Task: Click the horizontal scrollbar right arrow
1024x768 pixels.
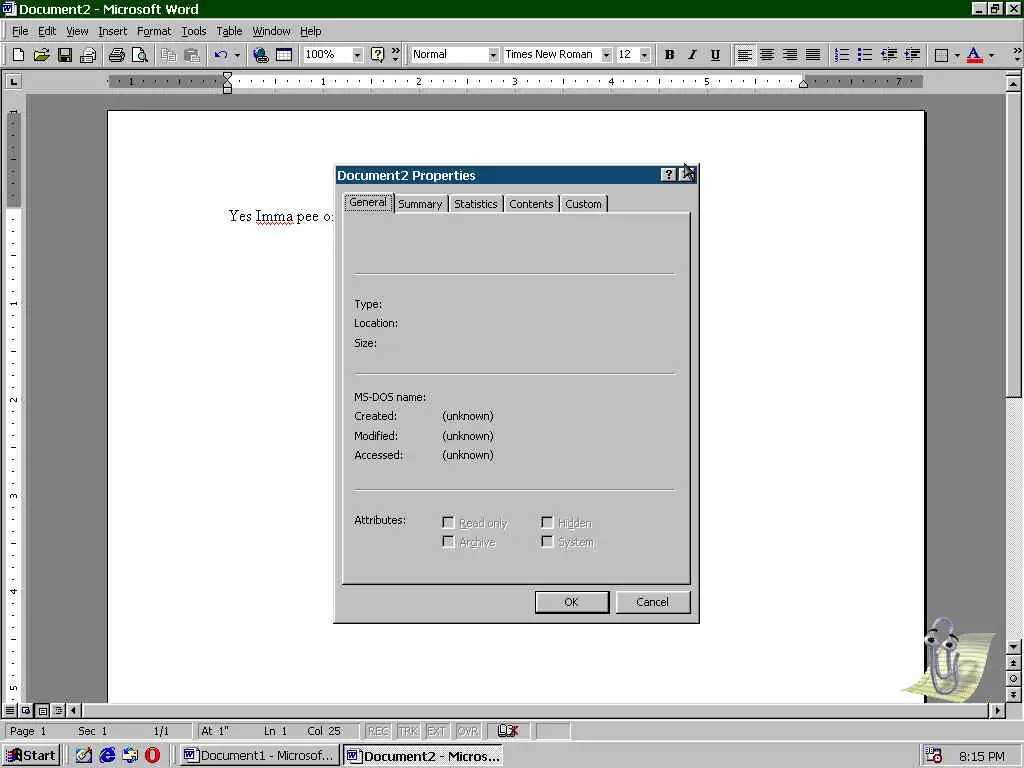Action: point(997,710)
